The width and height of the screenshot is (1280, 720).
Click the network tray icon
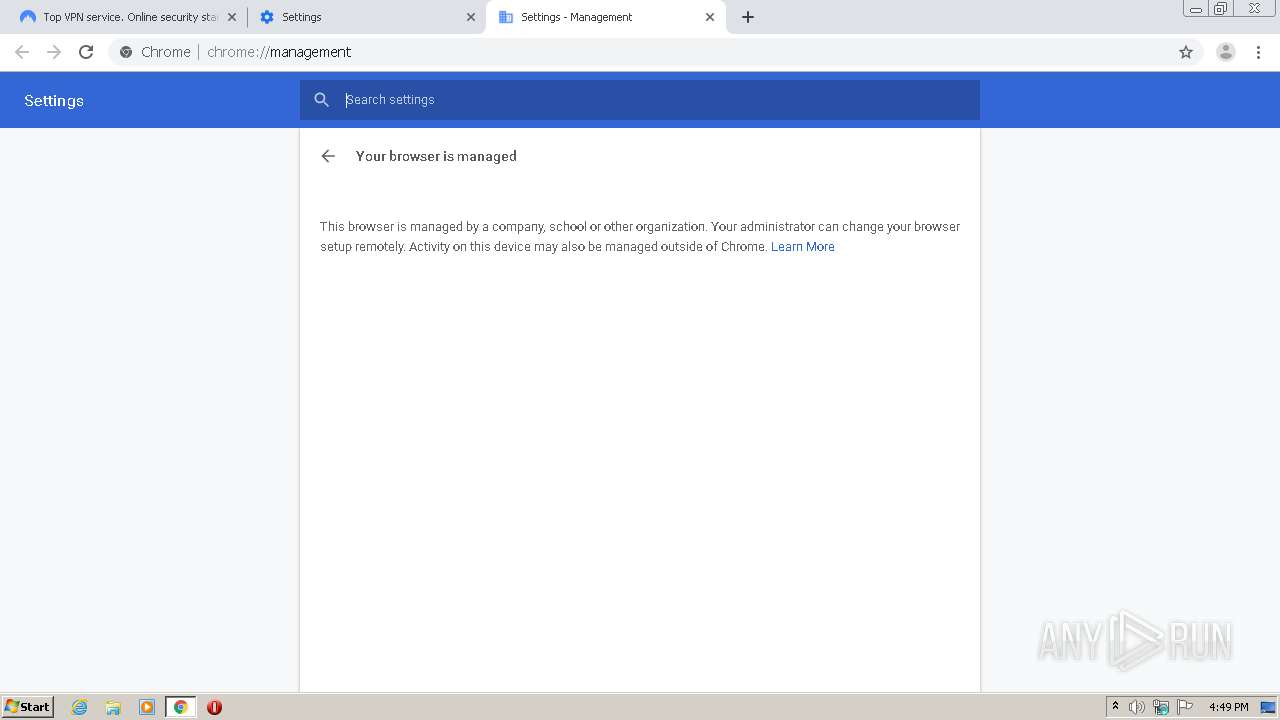click(x=1161, y=707)
